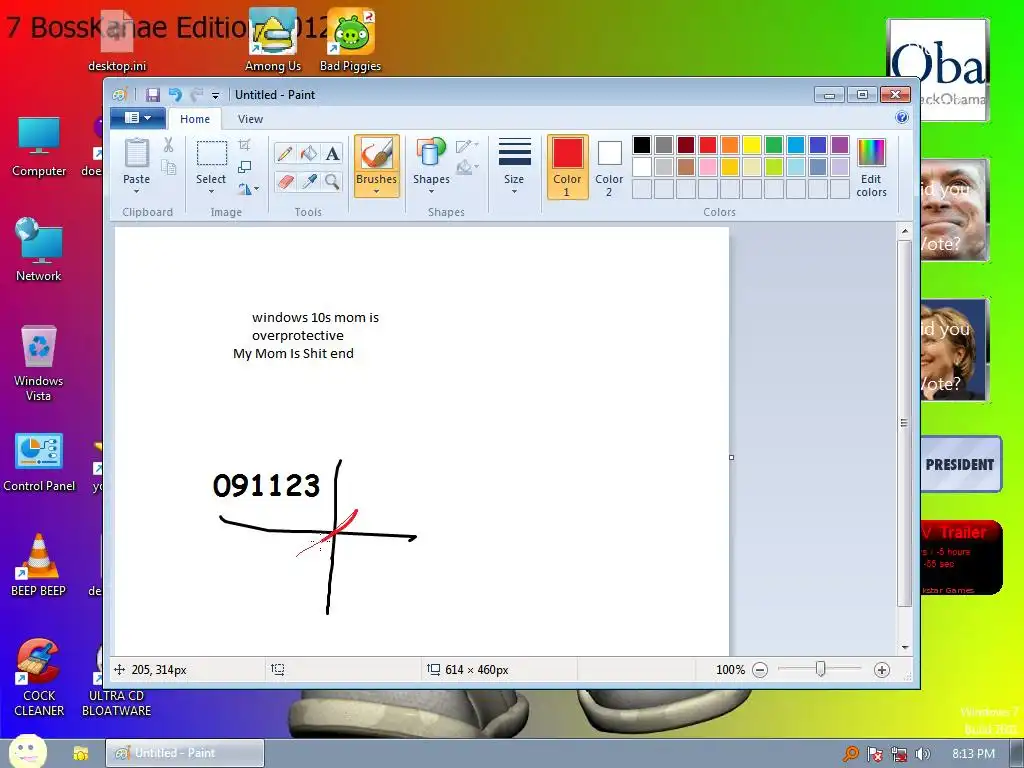Click the Resize icon in Image group

coord(244,167)
